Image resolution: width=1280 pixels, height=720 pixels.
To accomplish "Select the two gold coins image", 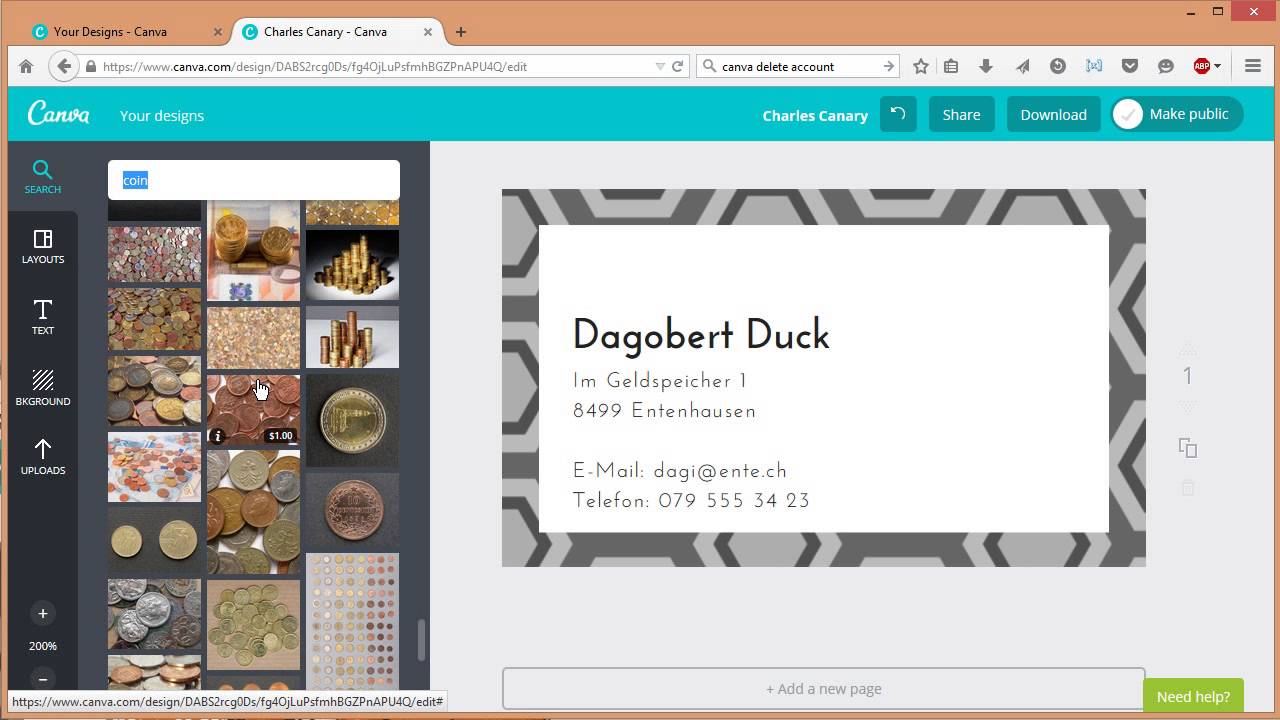I will (154, 539).
